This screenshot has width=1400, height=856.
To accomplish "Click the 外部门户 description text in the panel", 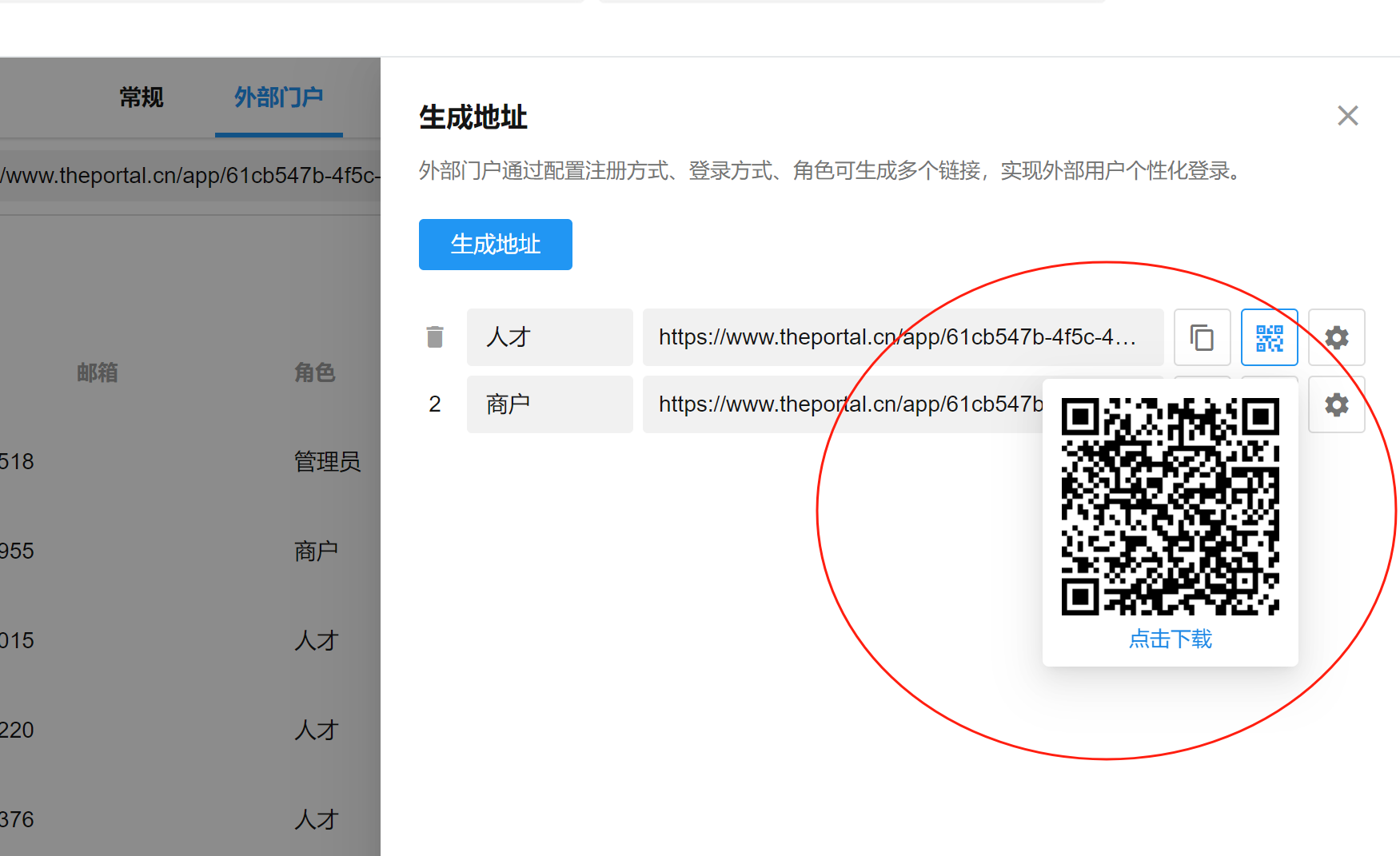I will 832,171.
